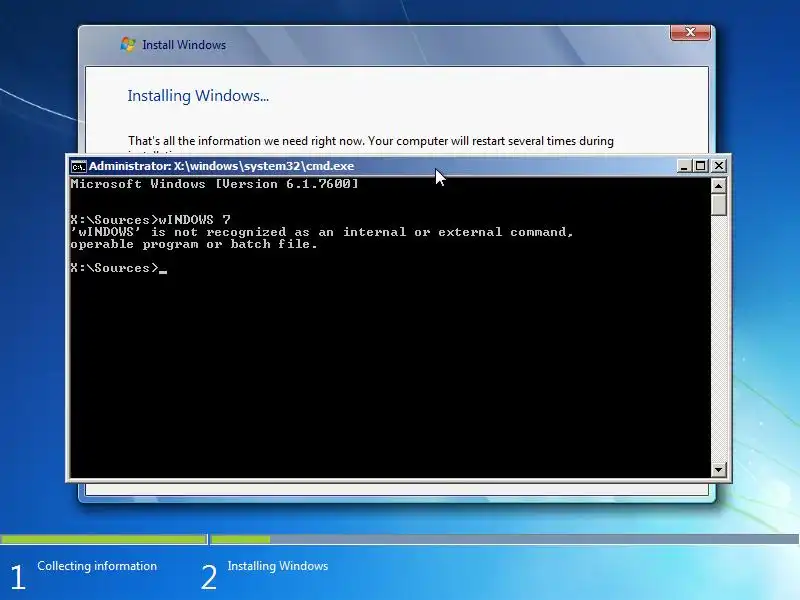This screenshot has height=600, width=800.
Task: Click the 'X:\Sources>wINDOWS 7' command line
Action: click(151, 220)
